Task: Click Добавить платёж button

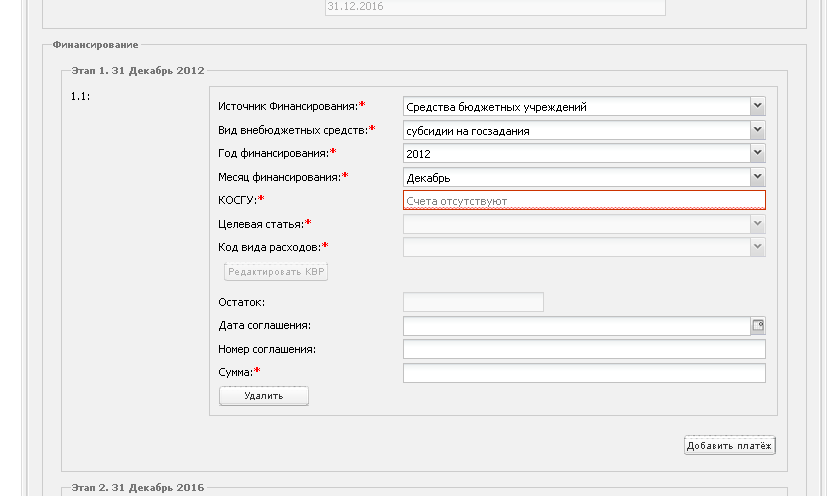Action: pyautogui.click(x=730, y=445)
